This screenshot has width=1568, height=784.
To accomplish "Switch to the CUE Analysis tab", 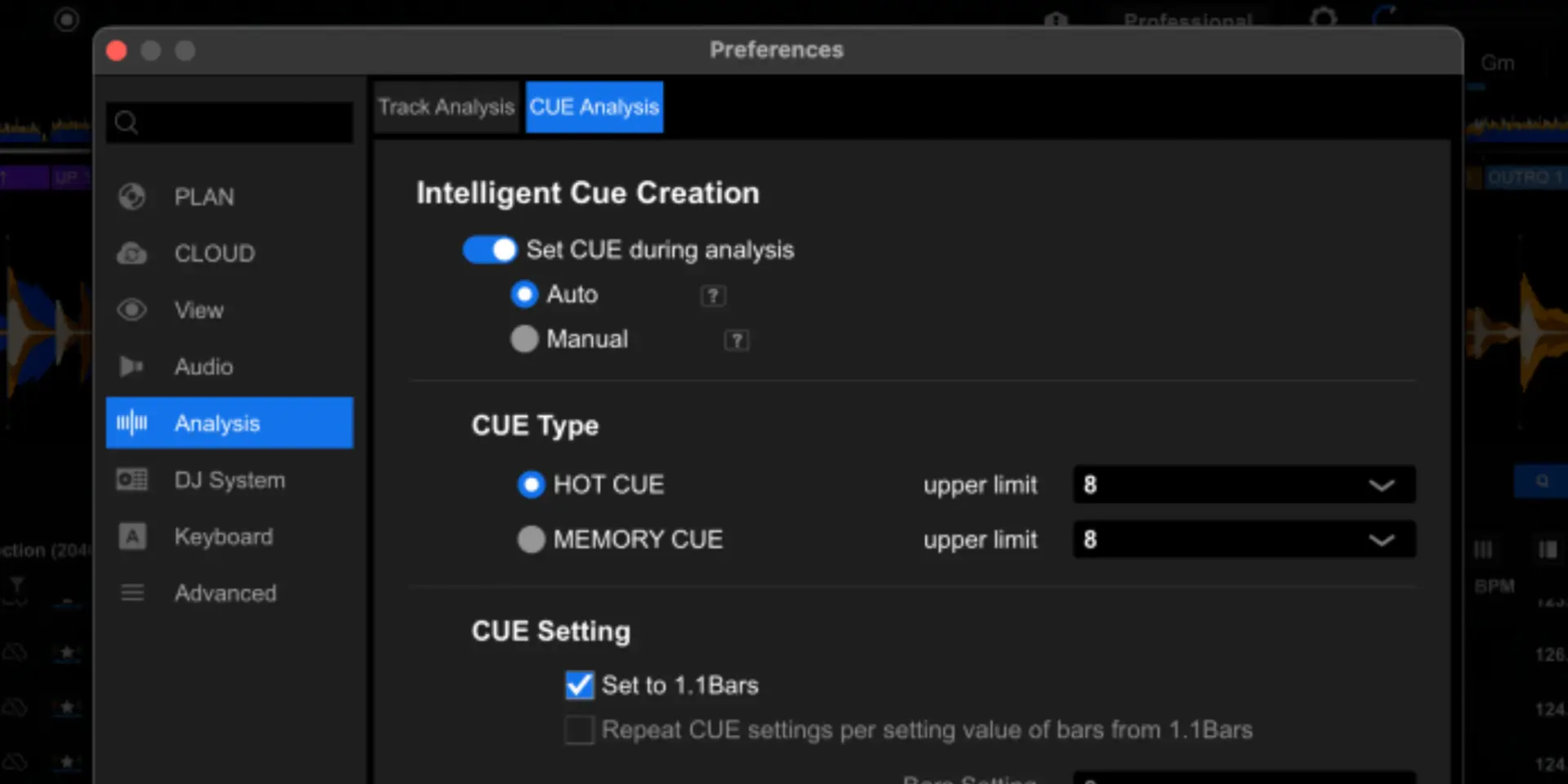I will (x=595, y=107).
